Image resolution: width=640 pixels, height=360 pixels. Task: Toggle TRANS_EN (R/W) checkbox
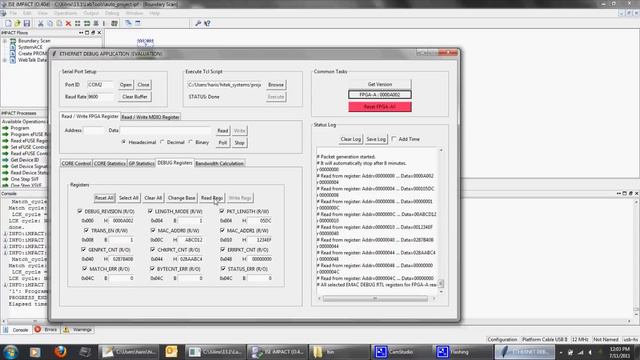[86, 230]
